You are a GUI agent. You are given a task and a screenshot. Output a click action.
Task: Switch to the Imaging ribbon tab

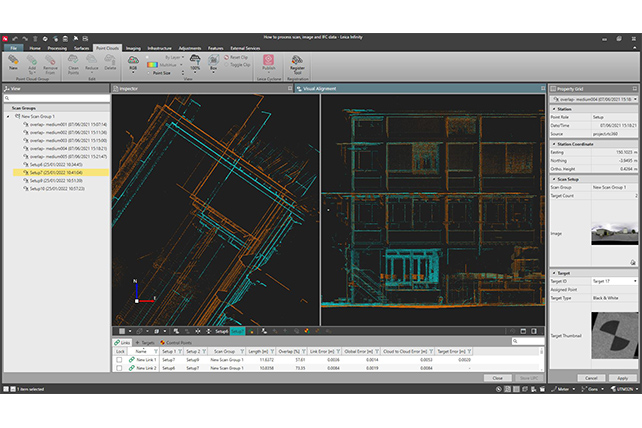tap(133, 47)
